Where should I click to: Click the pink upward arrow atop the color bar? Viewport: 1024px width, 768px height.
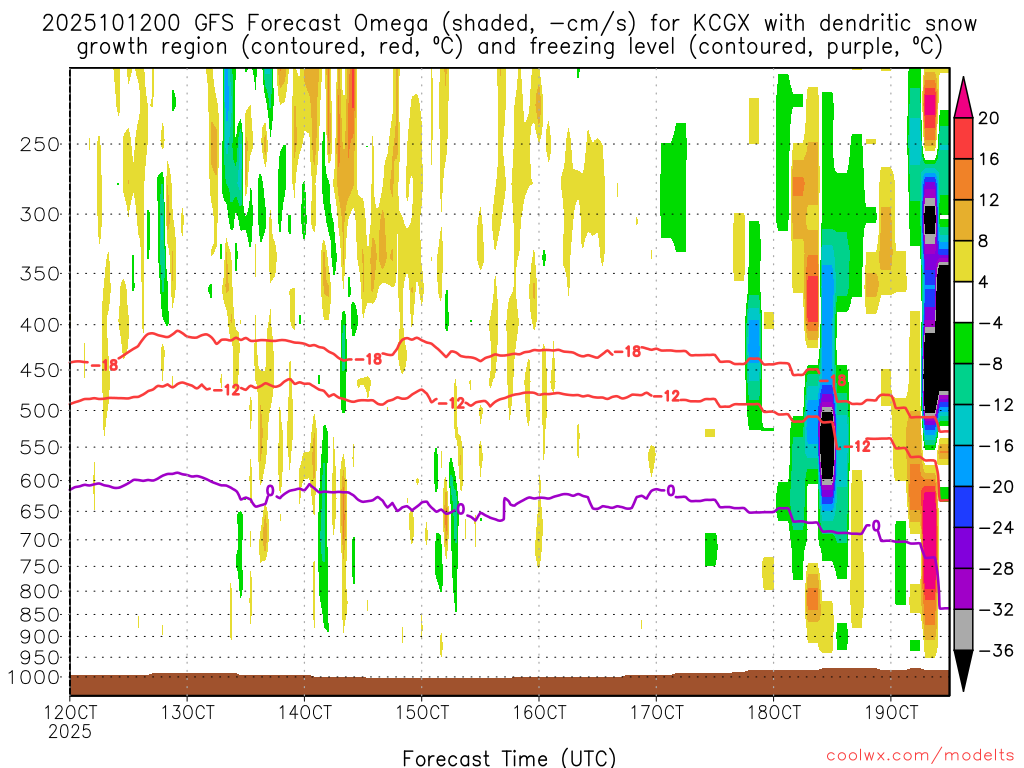pos(965,94)
